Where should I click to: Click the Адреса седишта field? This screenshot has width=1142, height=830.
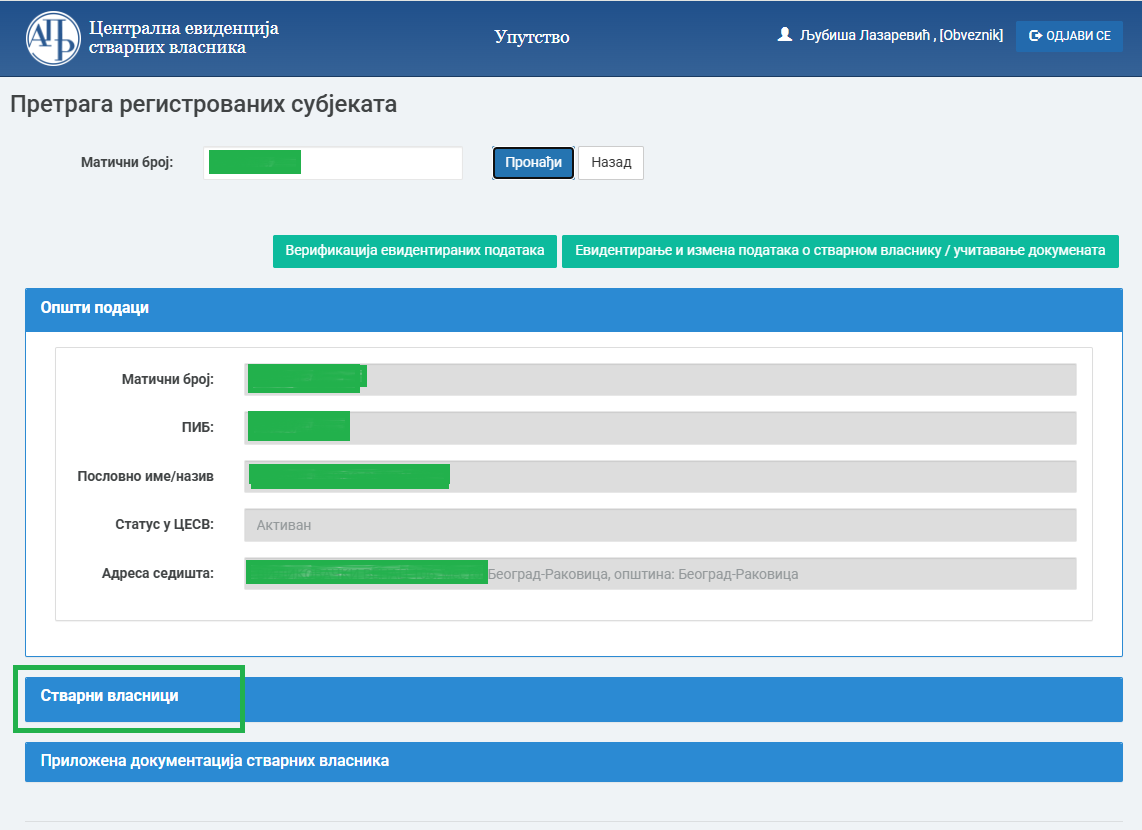point(660,574)
